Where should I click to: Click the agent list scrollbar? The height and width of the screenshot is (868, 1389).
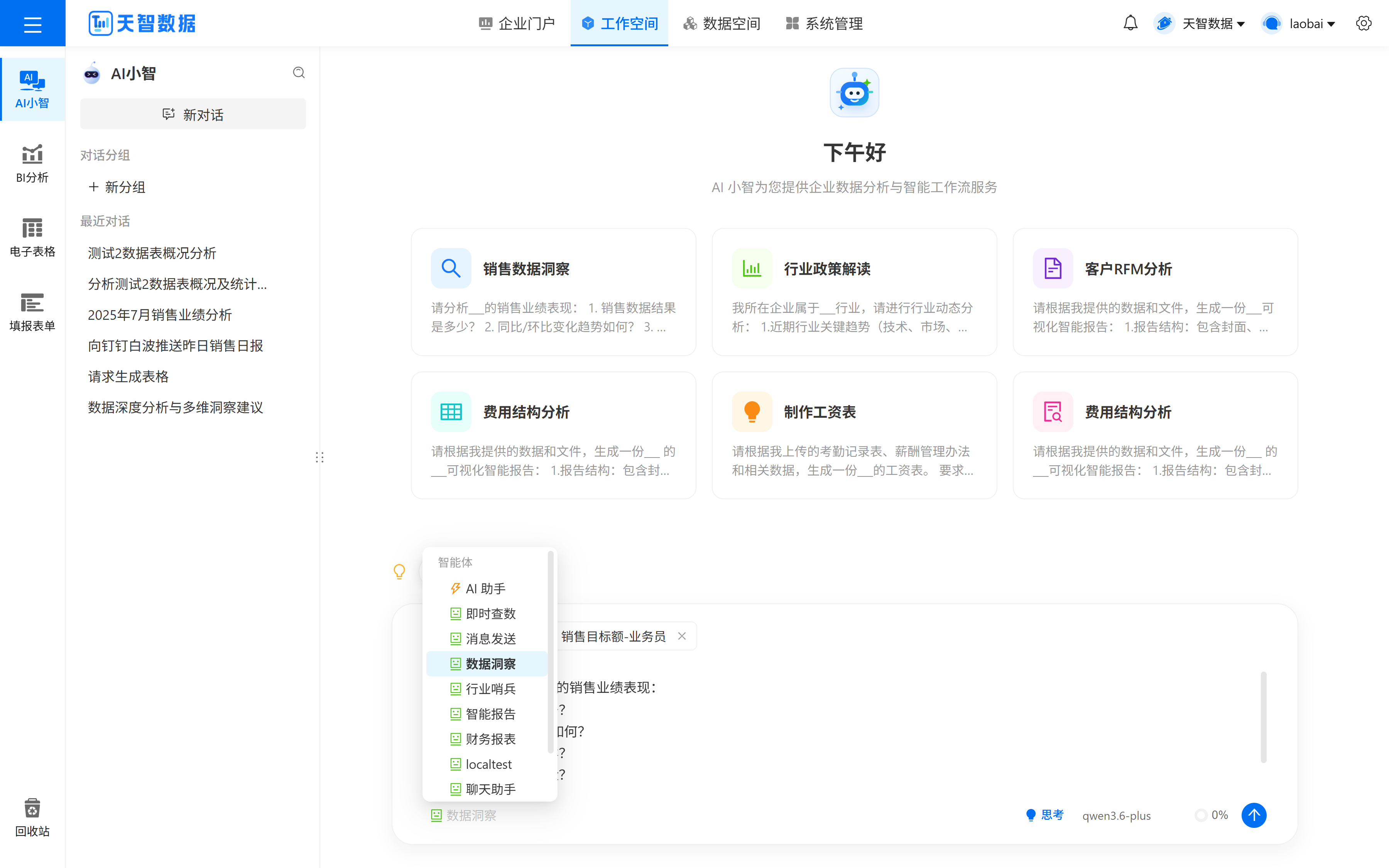coord(551,652)
